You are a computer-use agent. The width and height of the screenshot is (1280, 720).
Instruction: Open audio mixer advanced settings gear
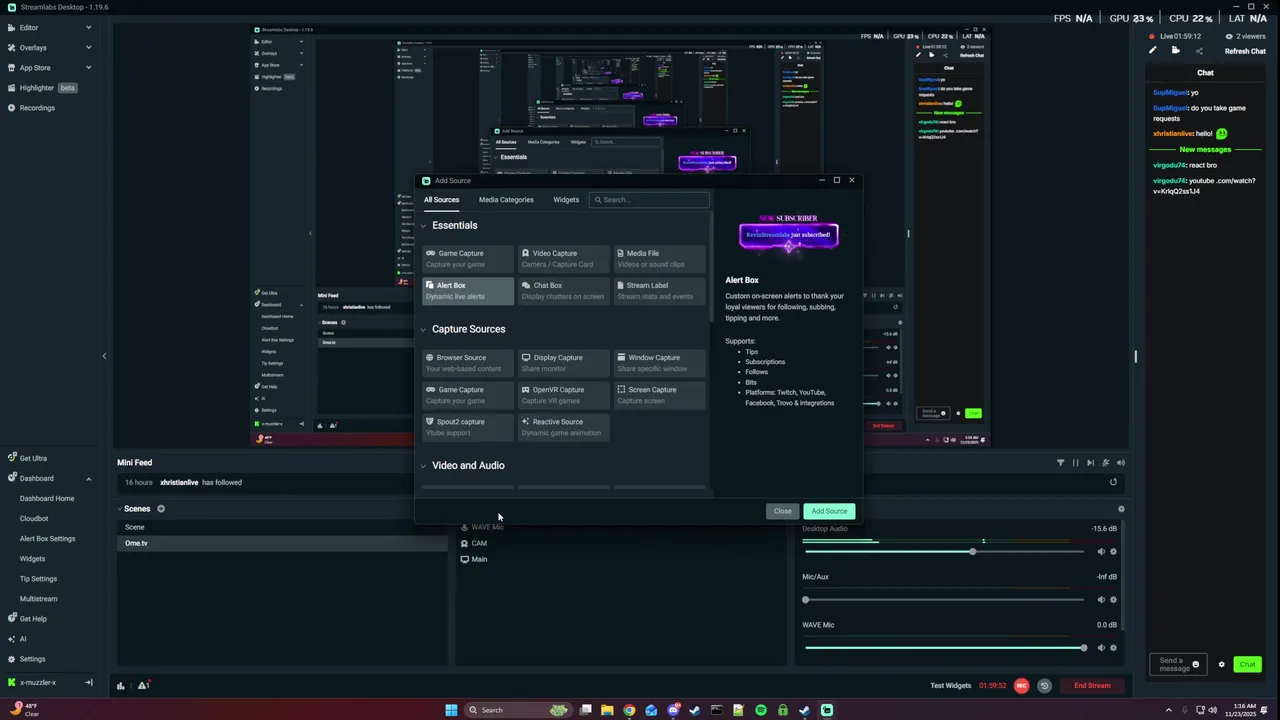tap(1121, 509)
